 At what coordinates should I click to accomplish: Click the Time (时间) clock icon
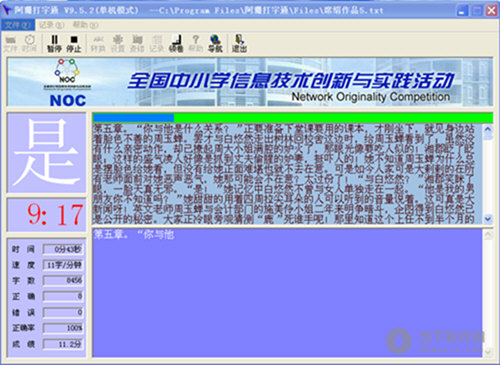coord(30,44)
